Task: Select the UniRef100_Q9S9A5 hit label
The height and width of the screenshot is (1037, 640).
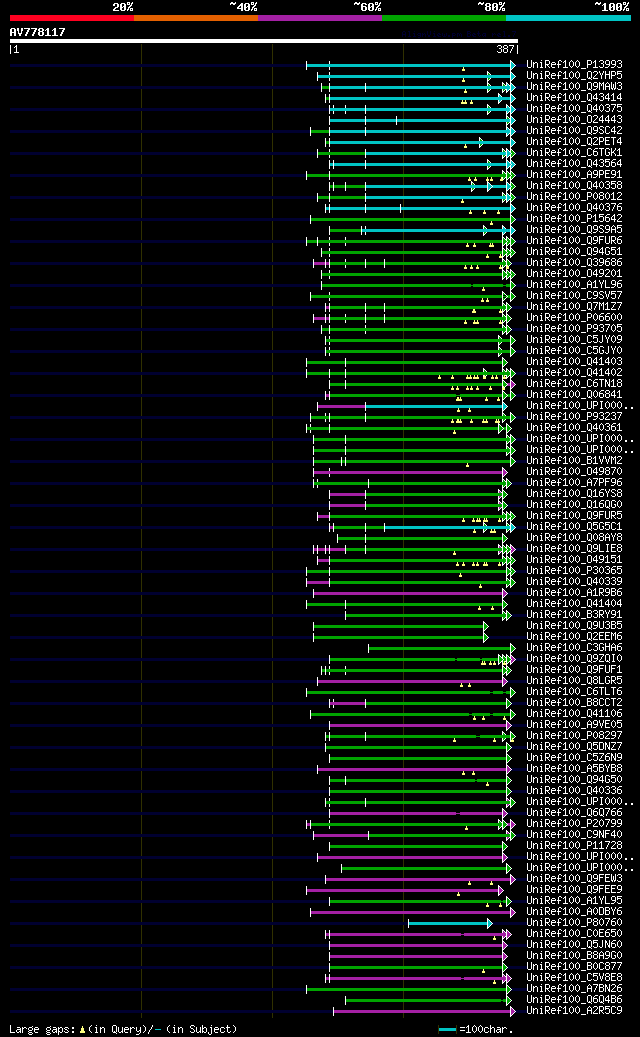Action: pyautogui.click(x=575, y=229)
